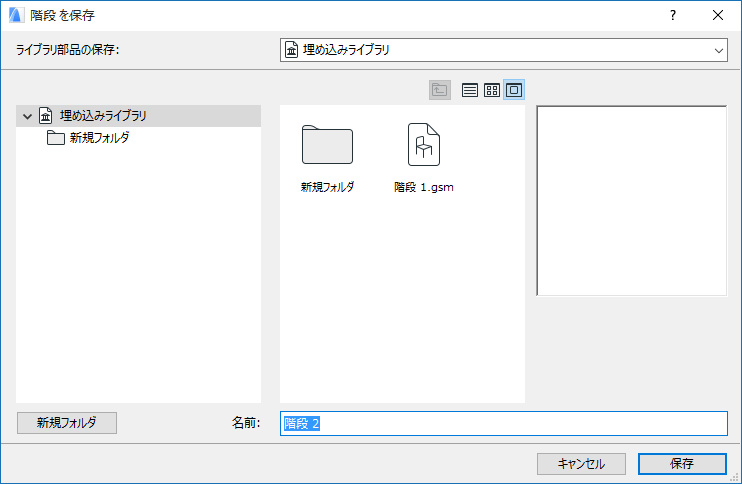Click the ArchiCAD logo in title bar
This screenshot has height=484, width=742.
tap(16, 15)
